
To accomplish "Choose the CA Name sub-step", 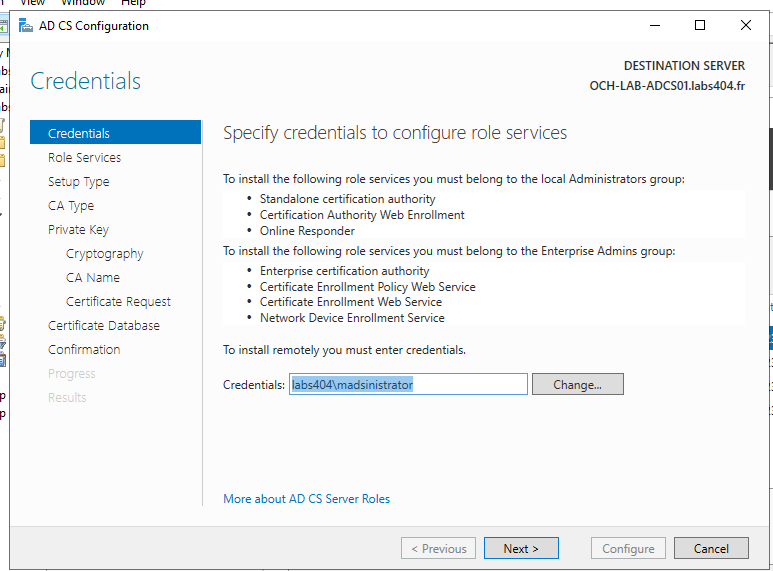I will pyautogui.click(x=93, y=278).
